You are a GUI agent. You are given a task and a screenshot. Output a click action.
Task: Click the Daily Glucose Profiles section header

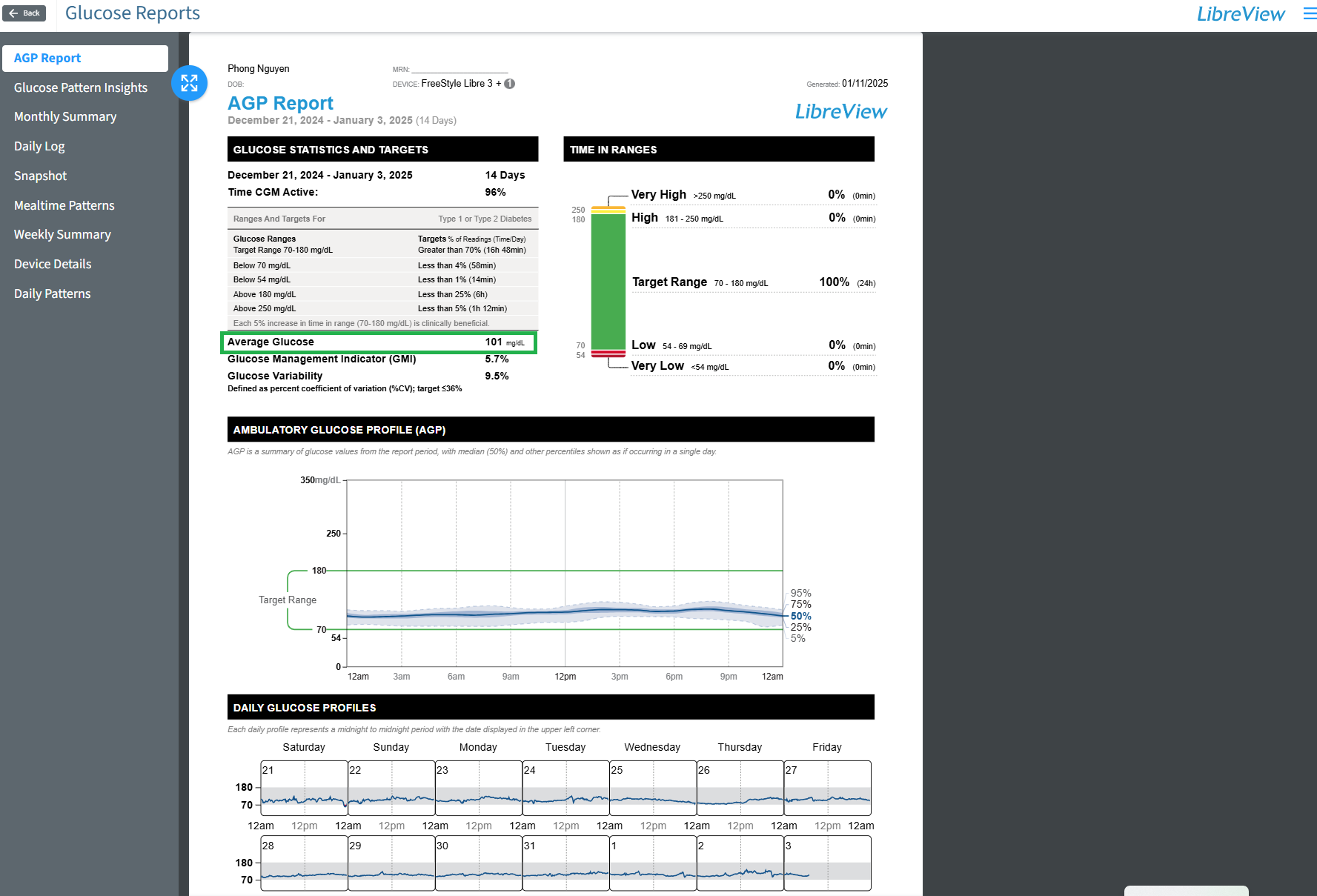(x=551, y=708)
